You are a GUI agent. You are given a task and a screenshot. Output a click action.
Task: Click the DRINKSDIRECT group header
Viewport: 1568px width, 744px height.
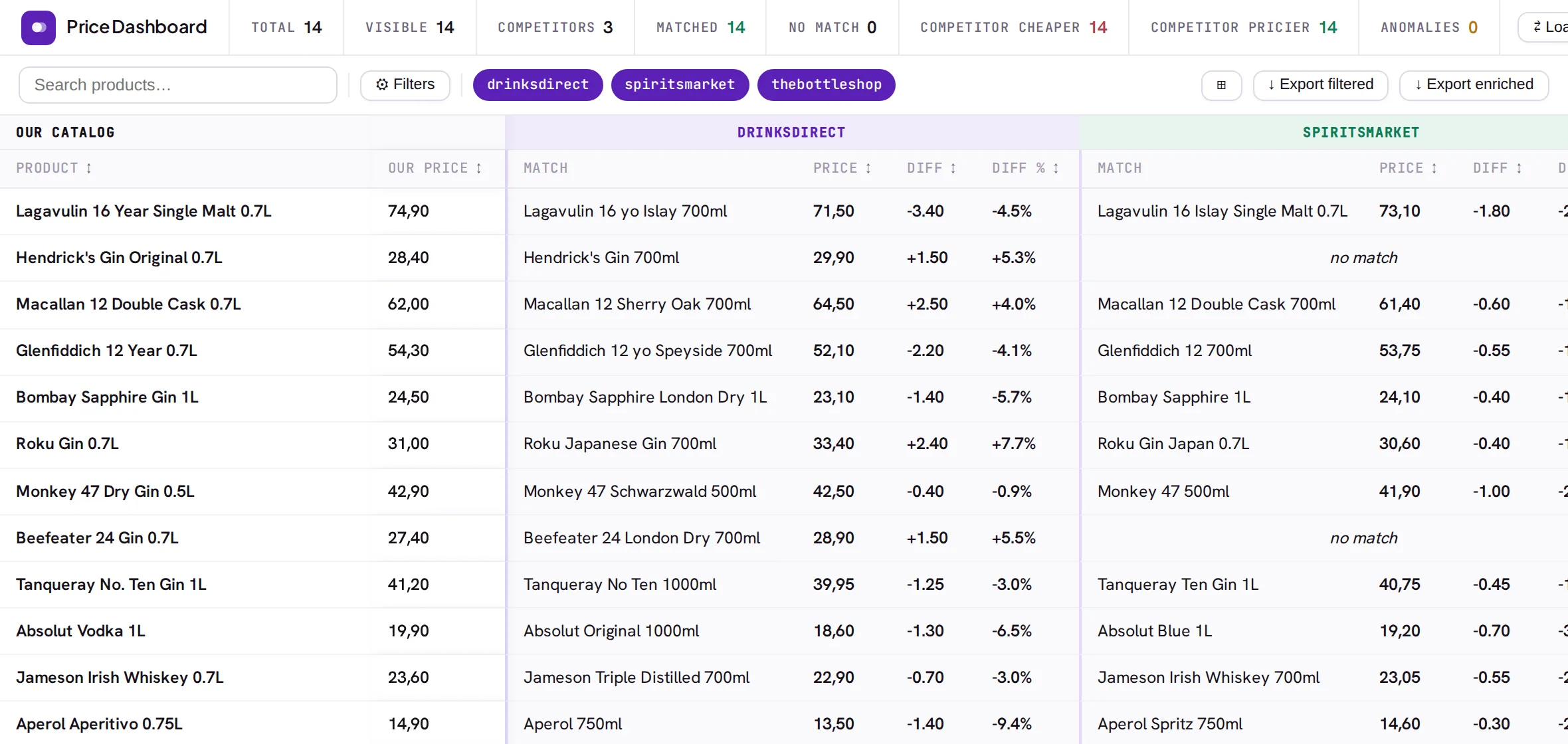(x=791, y=132)
